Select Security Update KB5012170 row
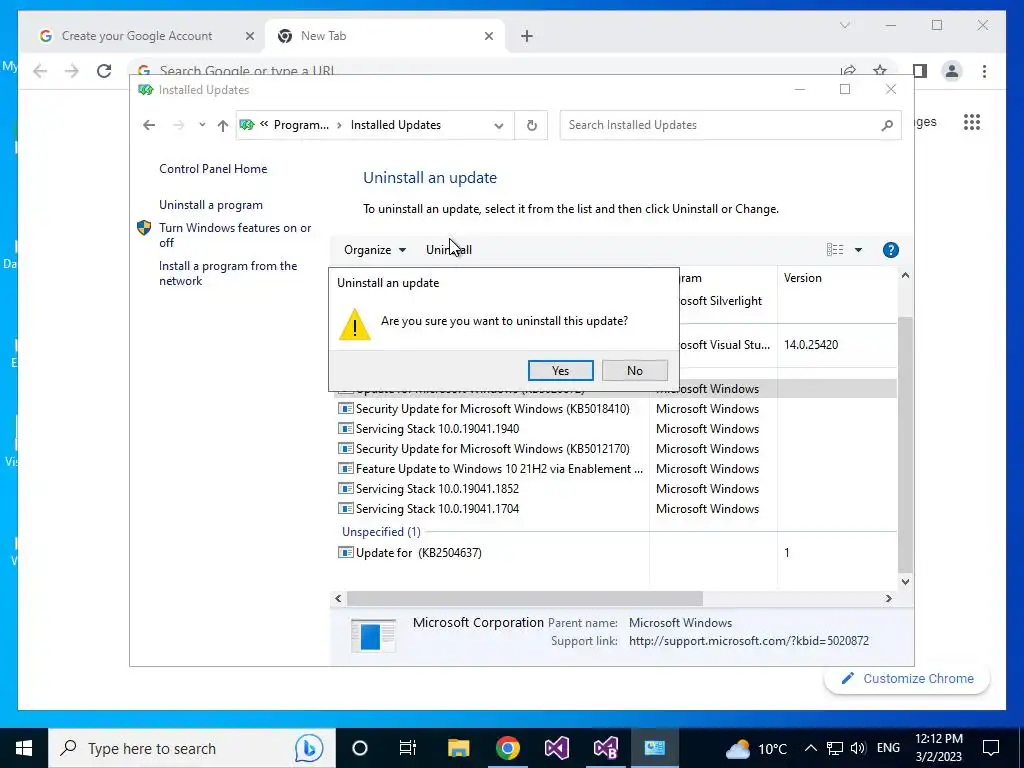 tap(615, 449)
